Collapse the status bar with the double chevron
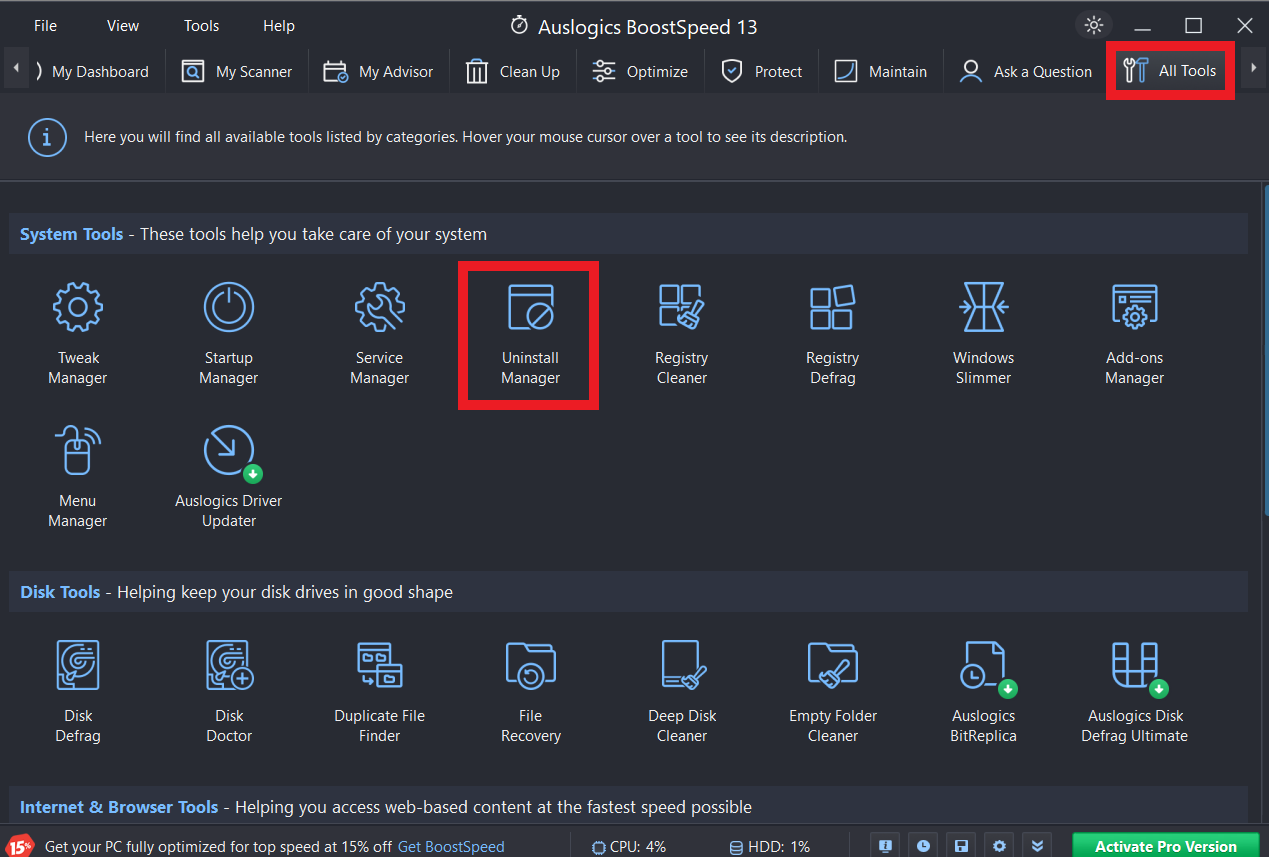The height and width of the screenshot is (857, 1269). (1037, 845)
